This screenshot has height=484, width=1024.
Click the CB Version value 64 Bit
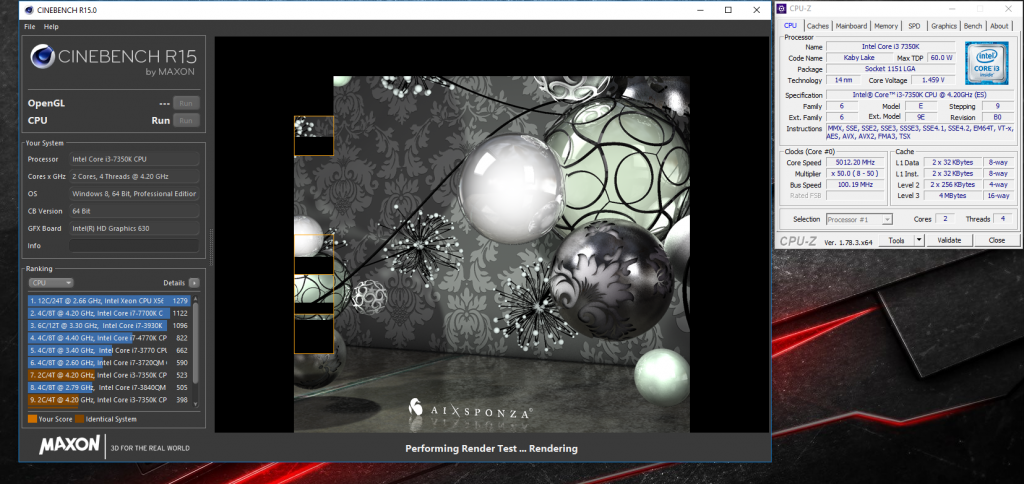click(134, 211)
